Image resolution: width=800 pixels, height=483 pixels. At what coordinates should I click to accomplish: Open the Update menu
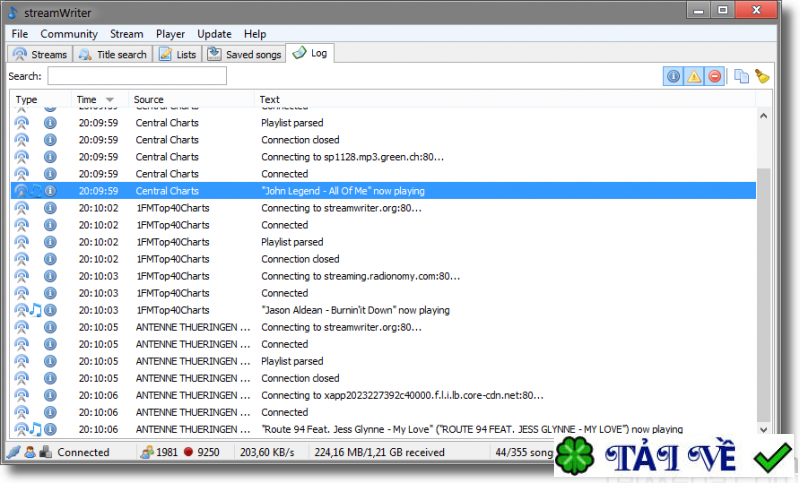[214, 34]
